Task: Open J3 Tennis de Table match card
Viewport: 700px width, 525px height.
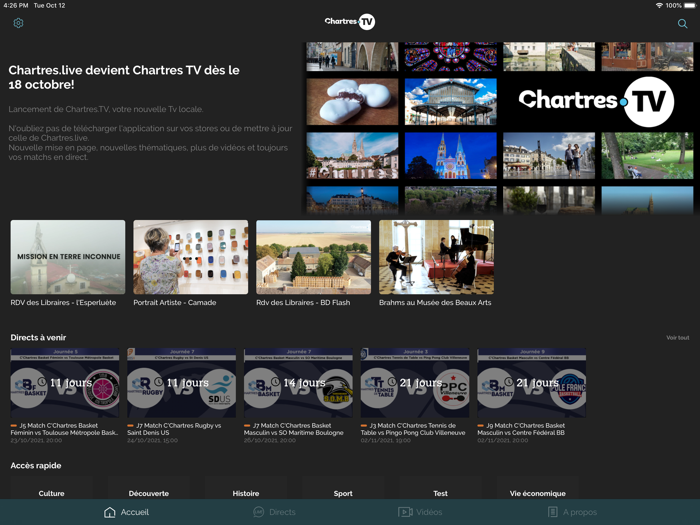Action: 415,383
